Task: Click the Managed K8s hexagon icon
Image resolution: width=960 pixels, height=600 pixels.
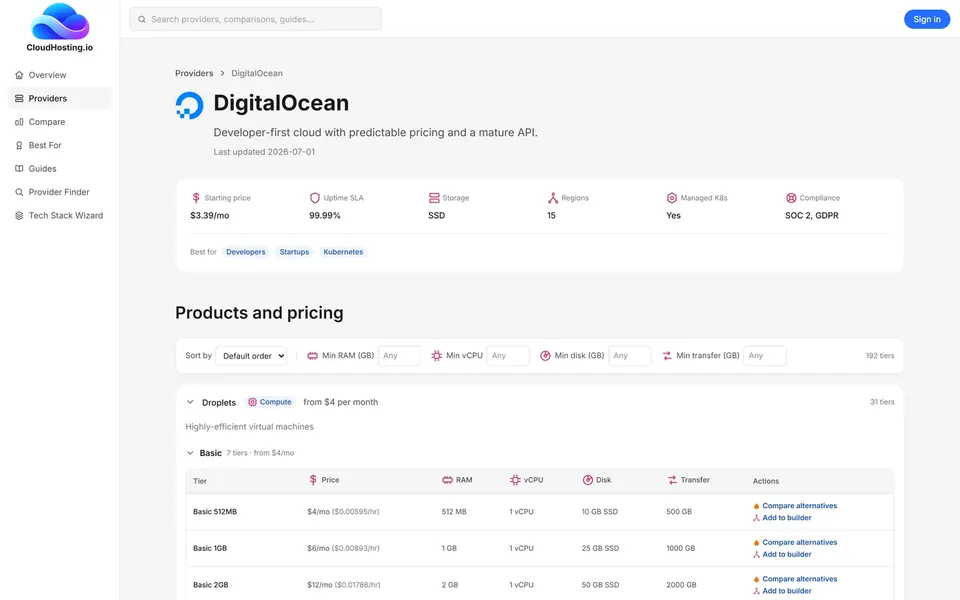Action: coord(672,198)
